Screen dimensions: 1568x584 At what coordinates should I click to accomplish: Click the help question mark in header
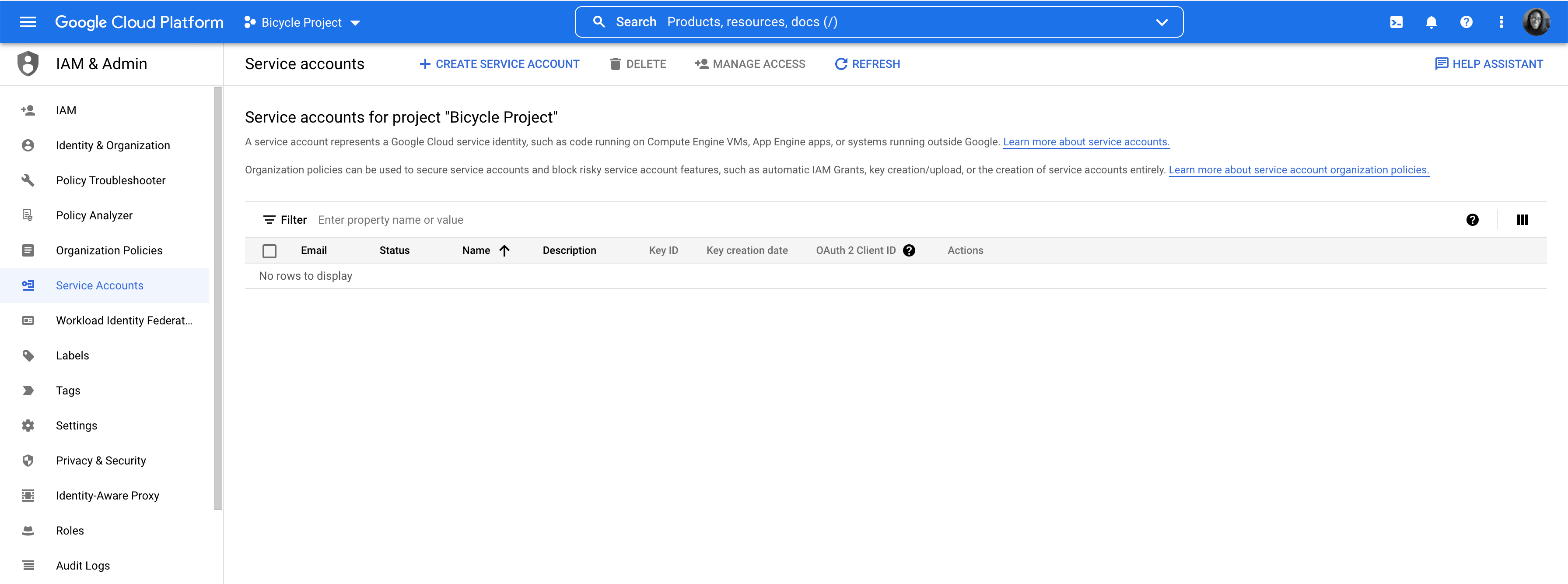coord(1466,22)
